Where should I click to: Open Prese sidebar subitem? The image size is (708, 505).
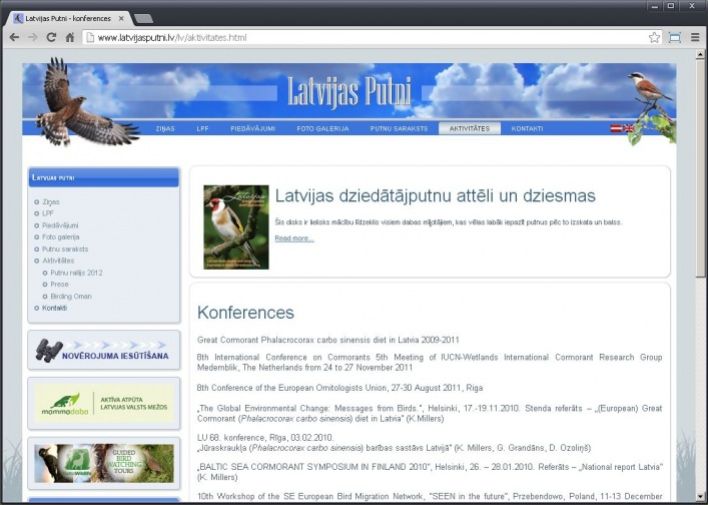coord(59,284)
